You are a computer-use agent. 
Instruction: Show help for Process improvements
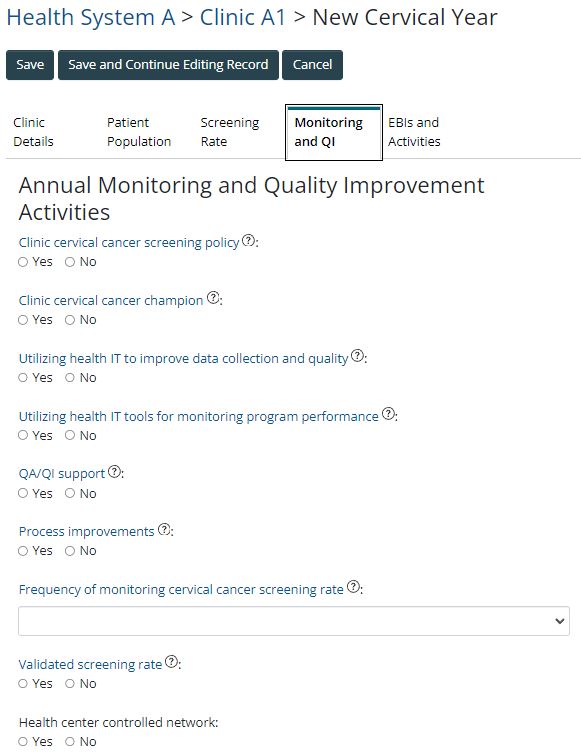pyautogui.click(x=164, y=529)
